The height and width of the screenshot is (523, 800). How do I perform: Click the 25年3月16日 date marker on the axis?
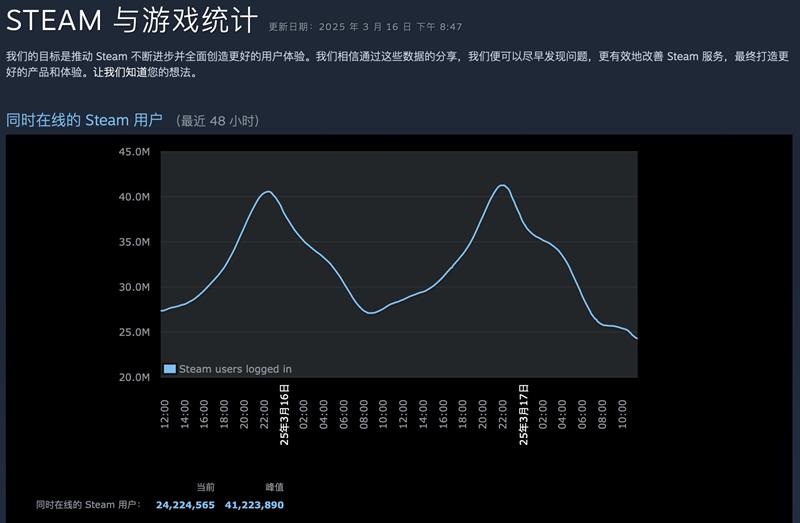tap(284, 414)
